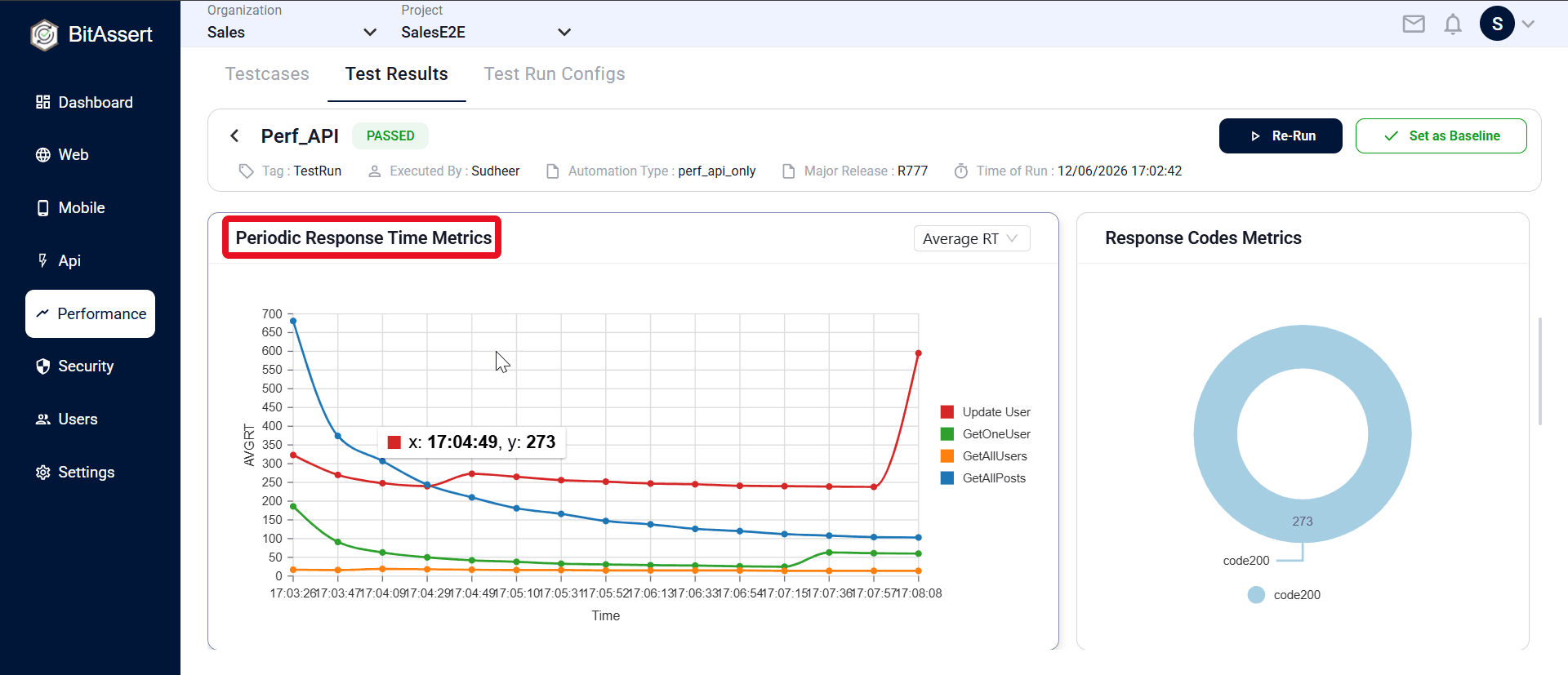This screenshot has width=1568, height=675.
Task: Expand the Organization Sales dropdown
Action: pyautogui.click(x=292, y=33)
